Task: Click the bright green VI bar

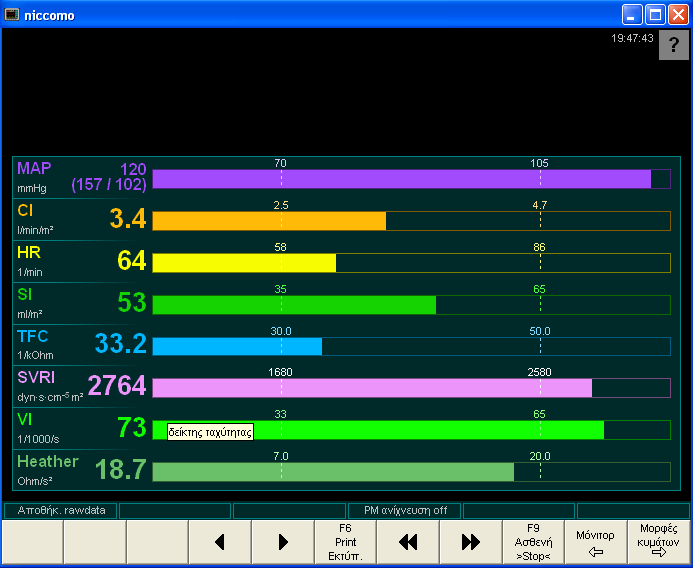Action: coord(411,430)
